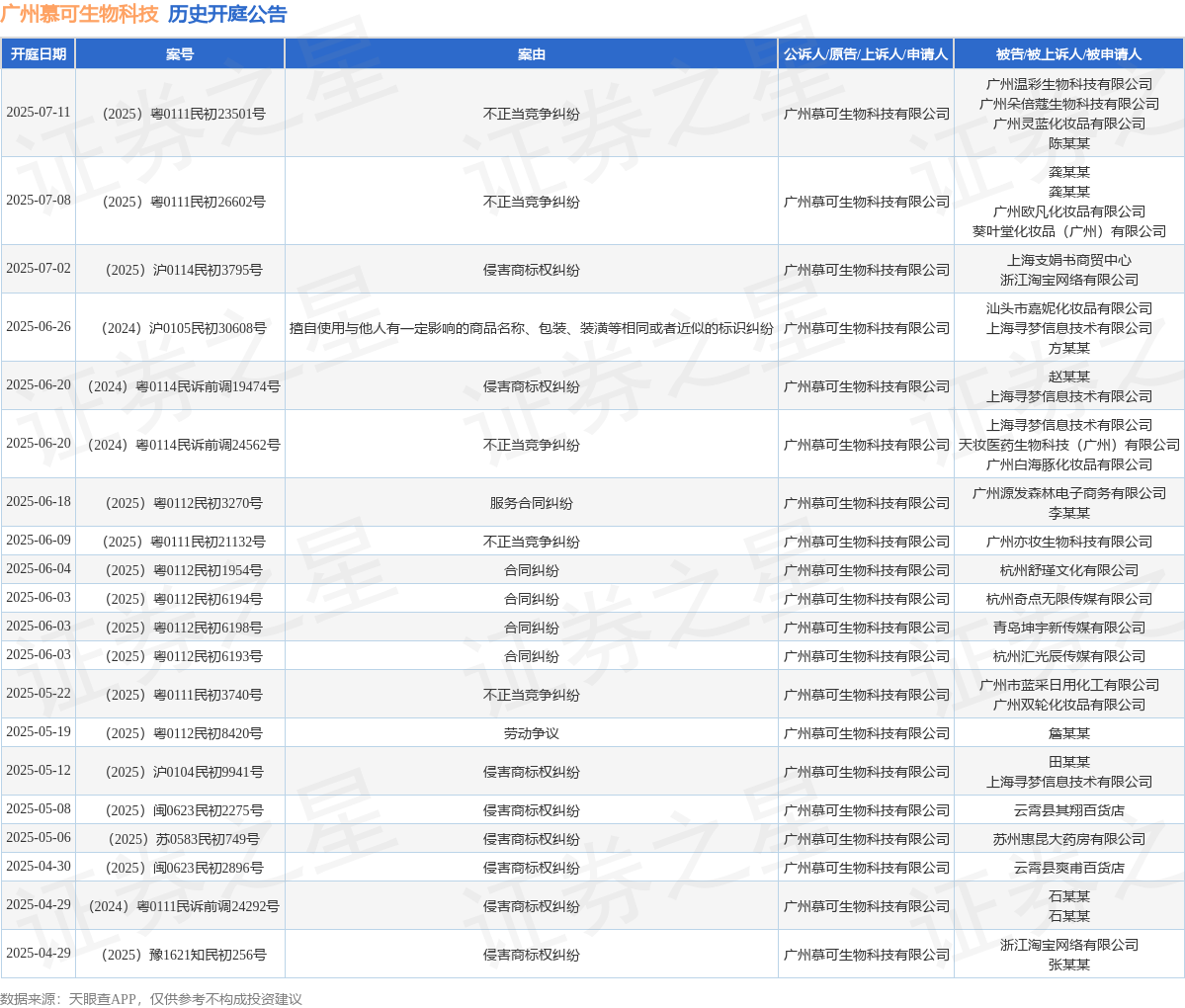Click the 案号 column header

click(x=180, y=54)
